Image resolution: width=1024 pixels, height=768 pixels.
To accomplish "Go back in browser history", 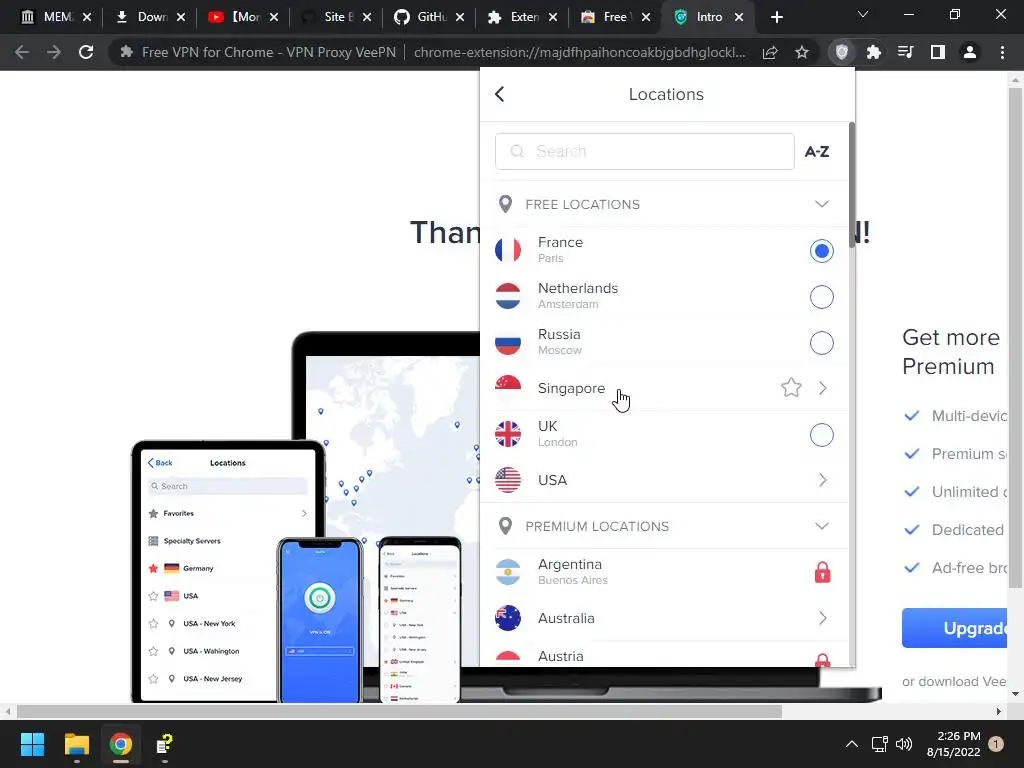I will tap(22, 52).
